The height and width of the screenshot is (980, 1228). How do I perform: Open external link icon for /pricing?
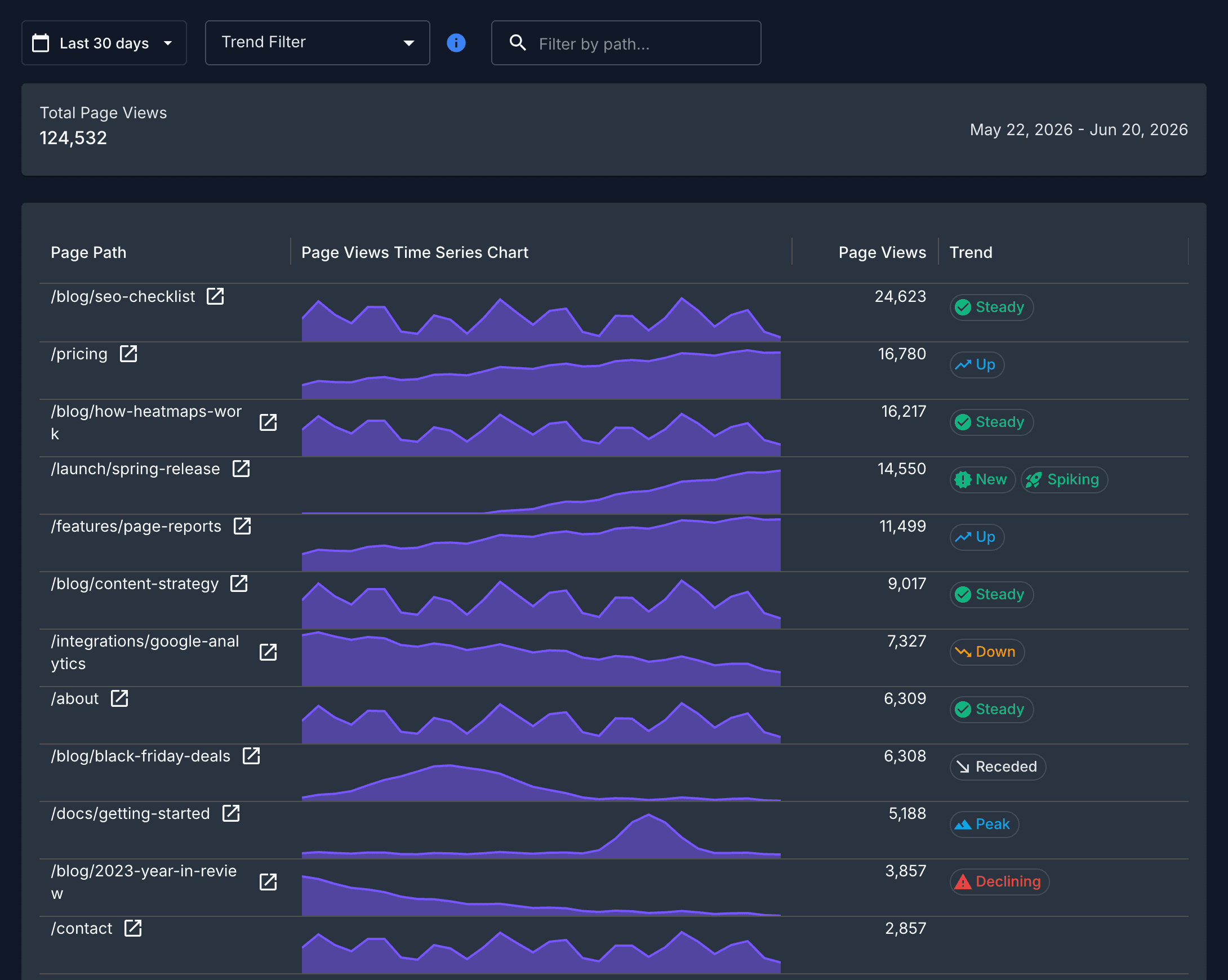(128, 354)
